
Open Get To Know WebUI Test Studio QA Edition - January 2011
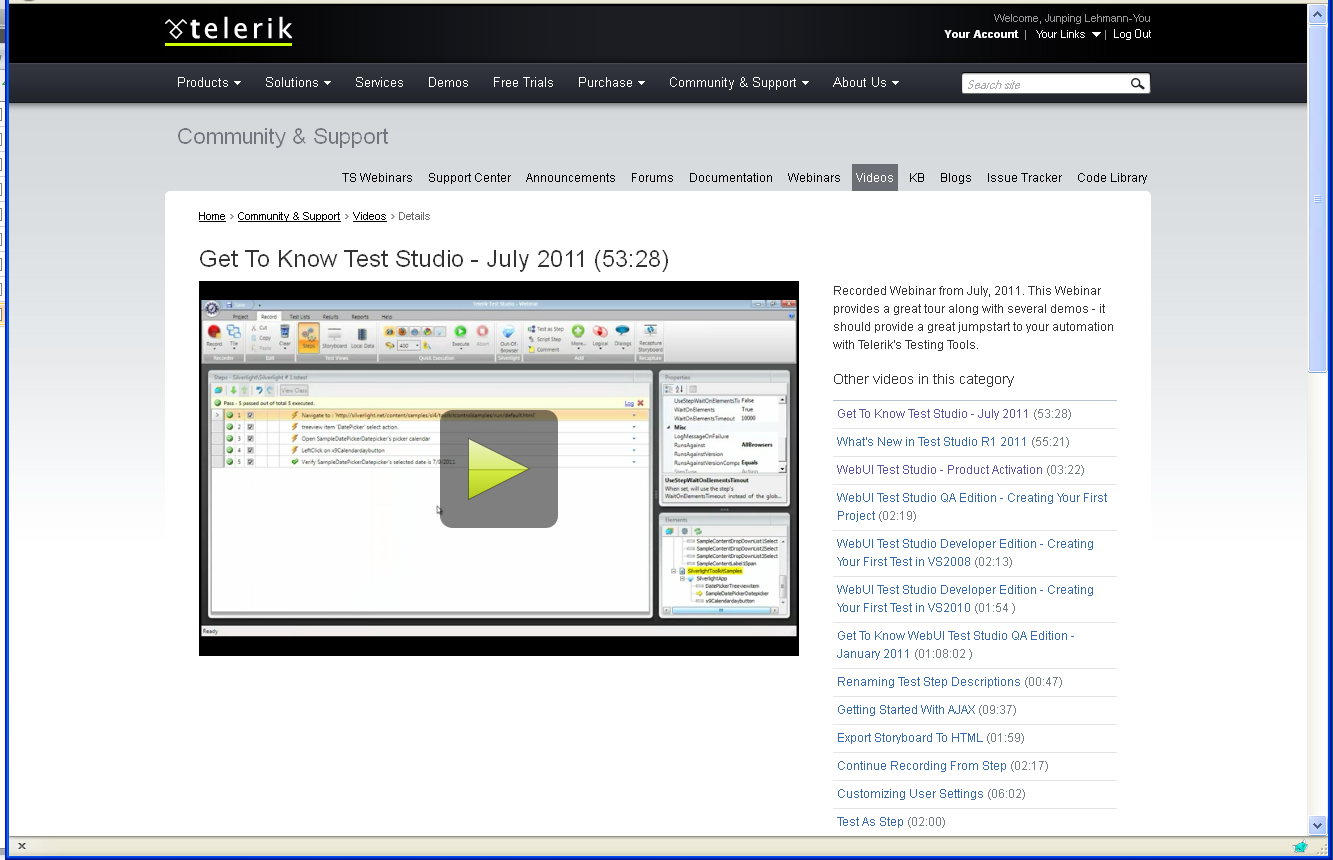[x=955, y=645]
